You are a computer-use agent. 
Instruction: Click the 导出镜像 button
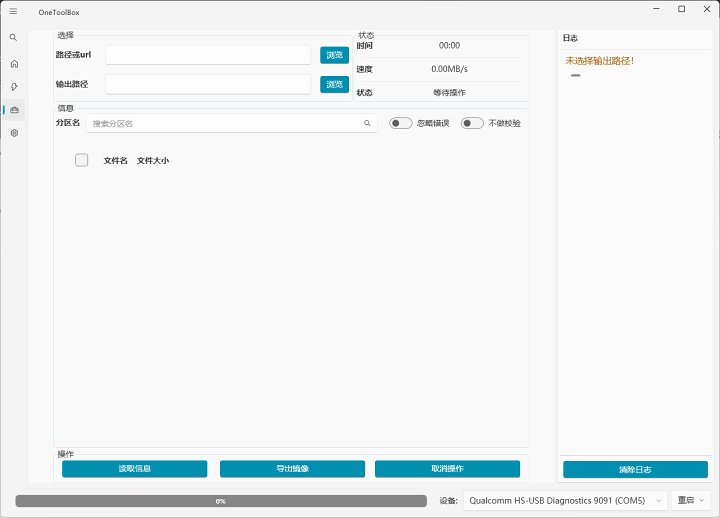tap(292, 469)
